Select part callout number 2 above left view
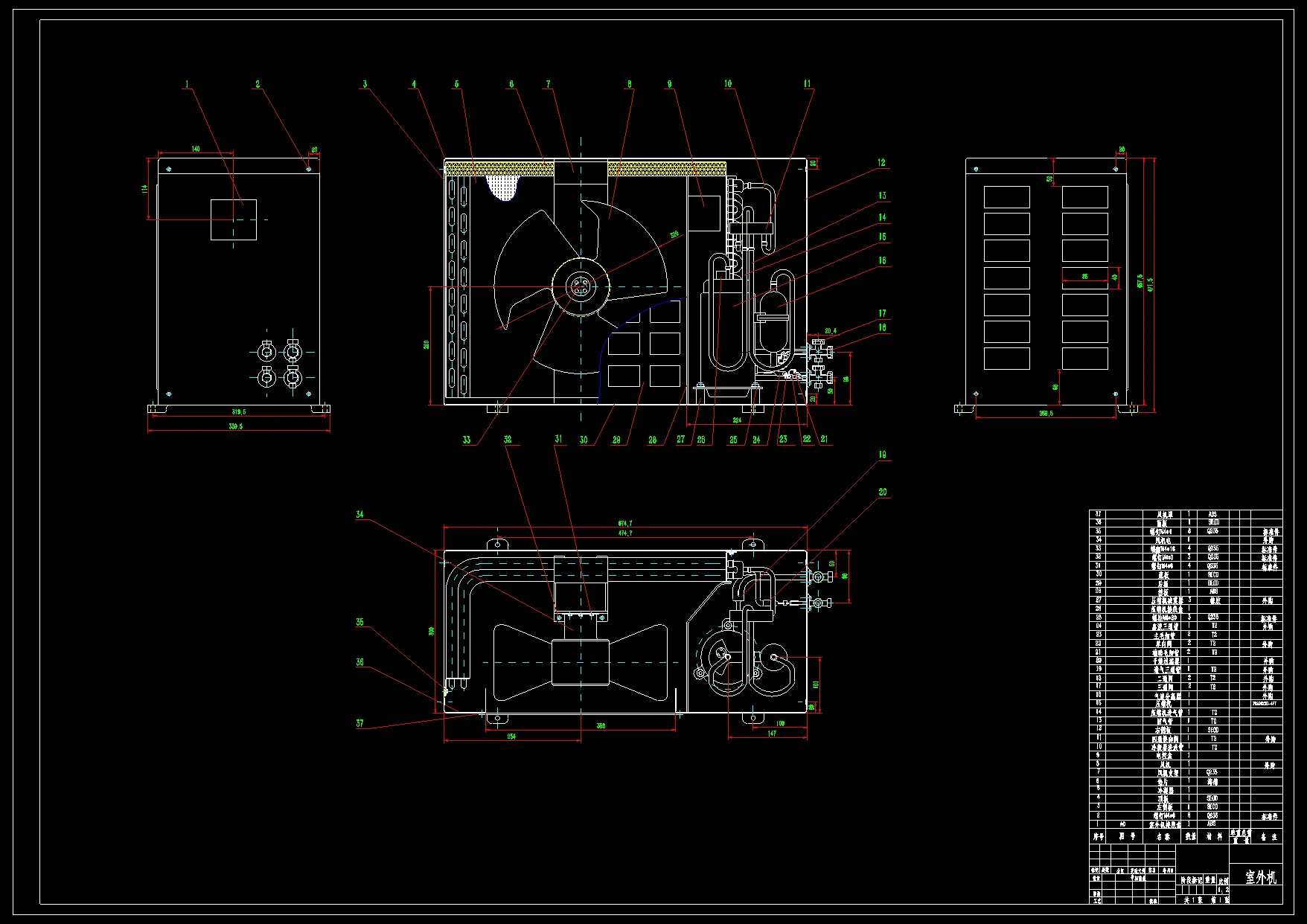This screenshot has width=1307, height=924. 258,85
